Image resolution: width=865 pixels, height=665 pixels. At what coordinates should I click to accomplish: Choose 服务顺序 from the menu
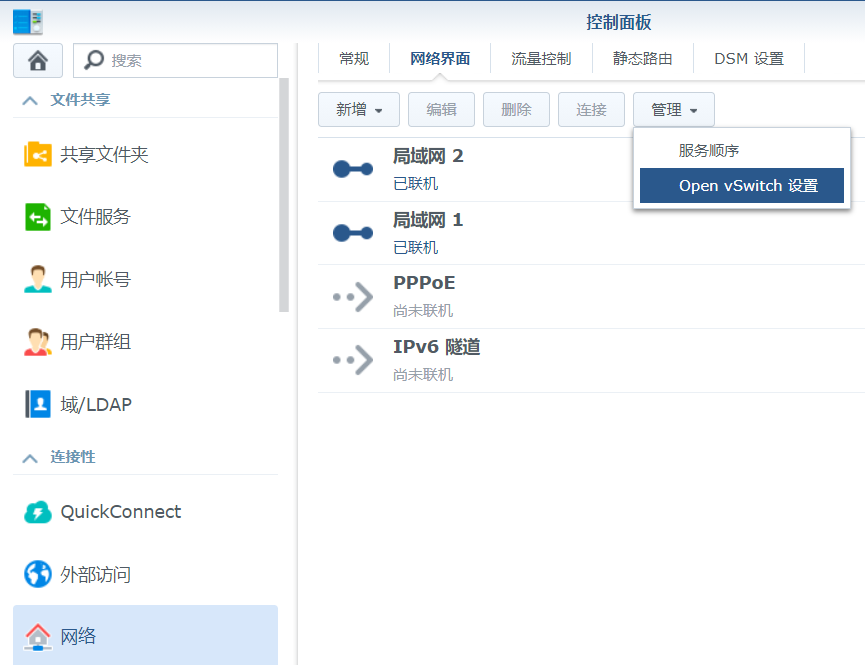pos(709,151)
